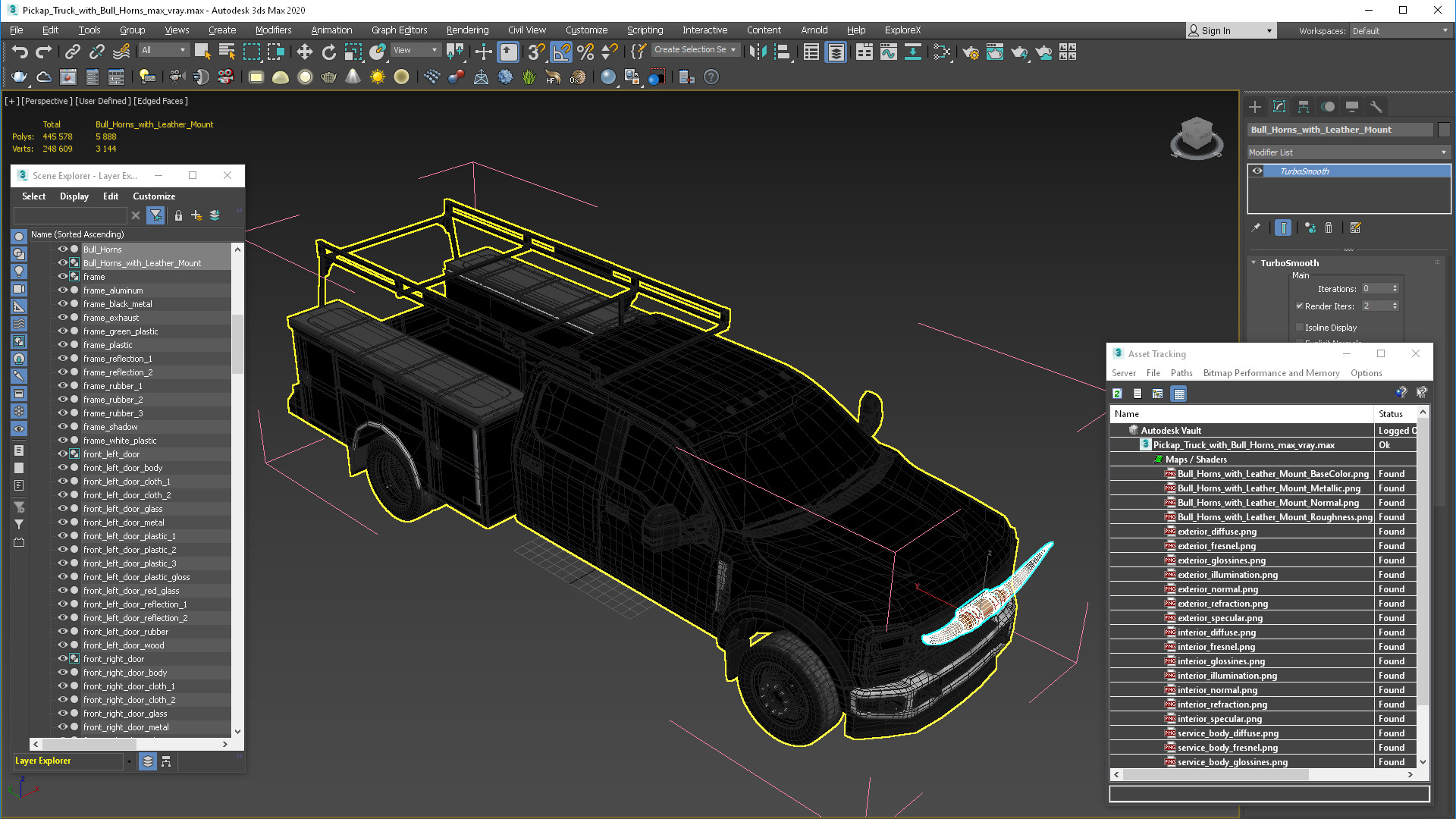Click Asset Tracking horizontal scrollbar

[1216, 775]
